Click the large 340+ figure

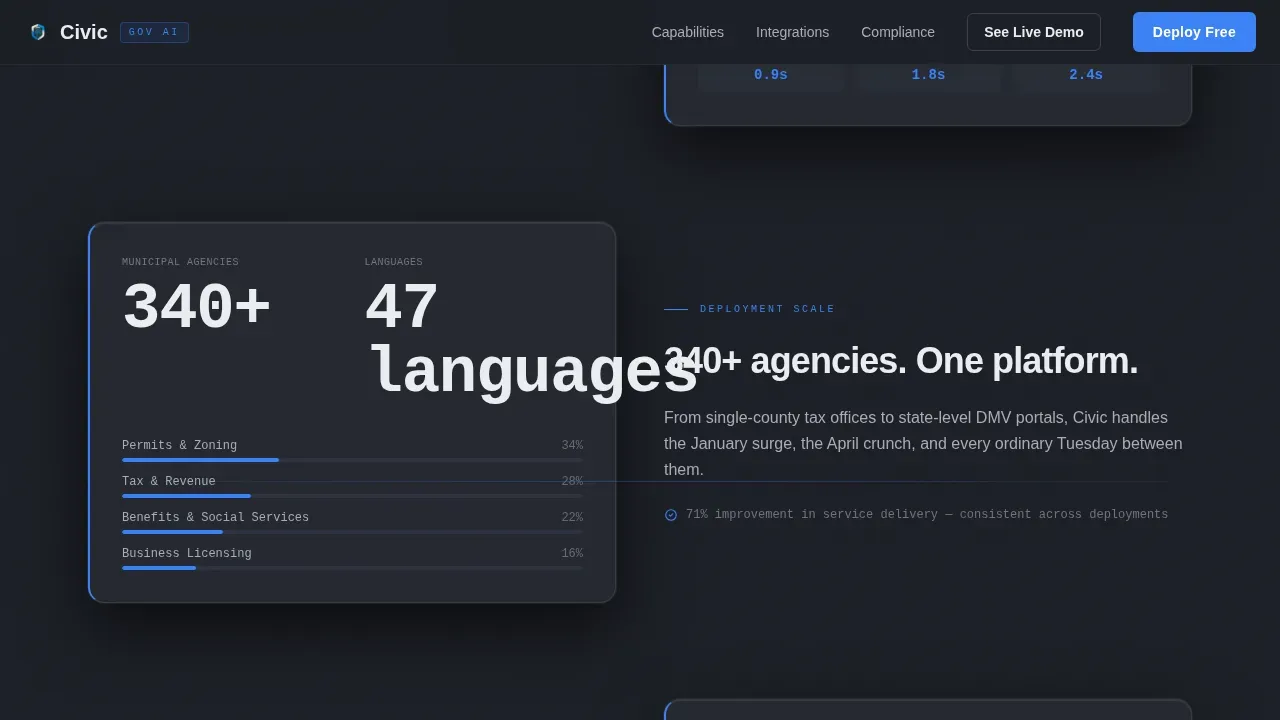pyautogui.click(x=196, y=308)
